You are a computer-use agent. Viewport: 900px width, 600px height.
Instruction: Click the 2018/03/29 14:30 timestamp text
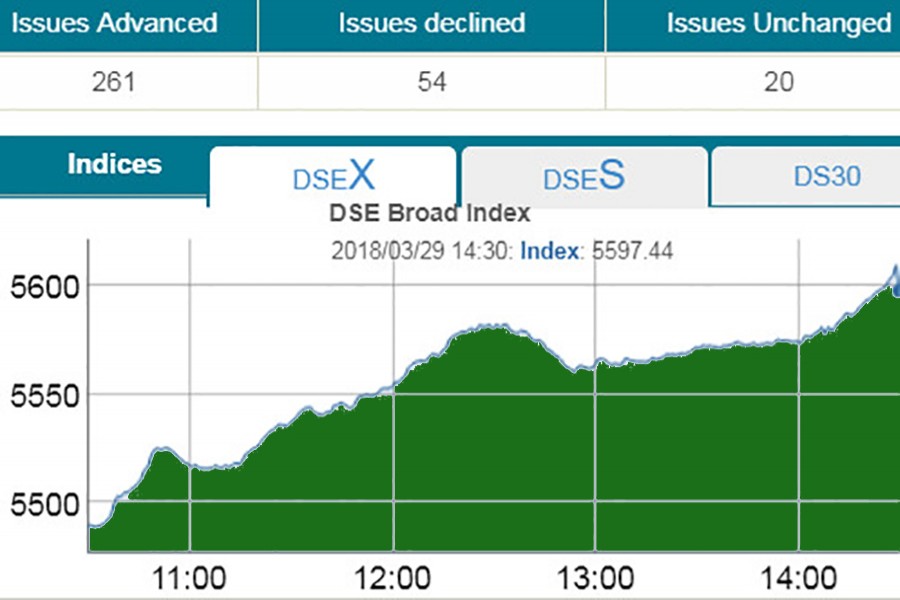coord(421,251)
